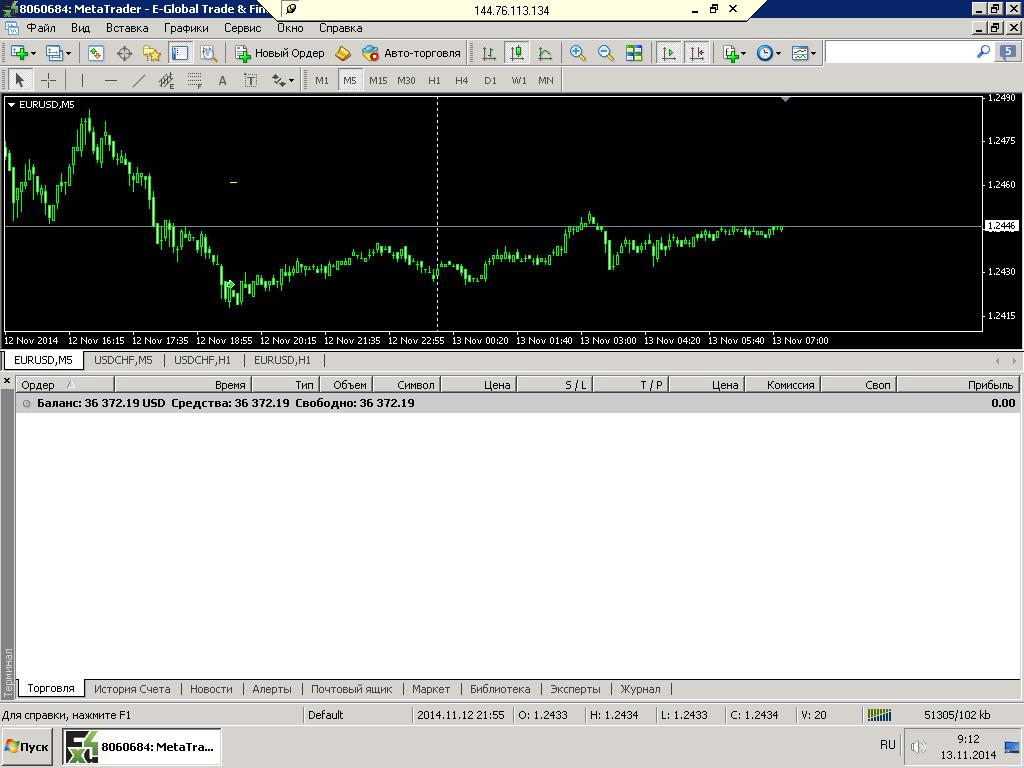Viewport: 1024px width, 768px height.
Task: Sort by the Прибыль column header
Action: coord(957,385)
